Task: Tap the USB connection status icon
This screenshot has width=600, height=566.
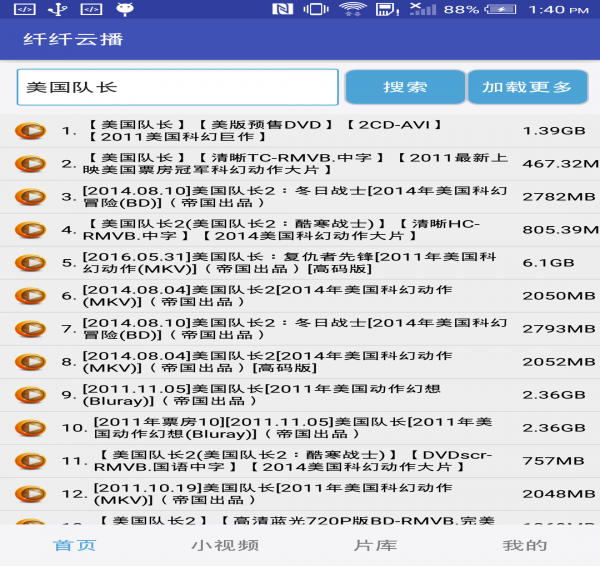Action: click(x=58, y=9)
